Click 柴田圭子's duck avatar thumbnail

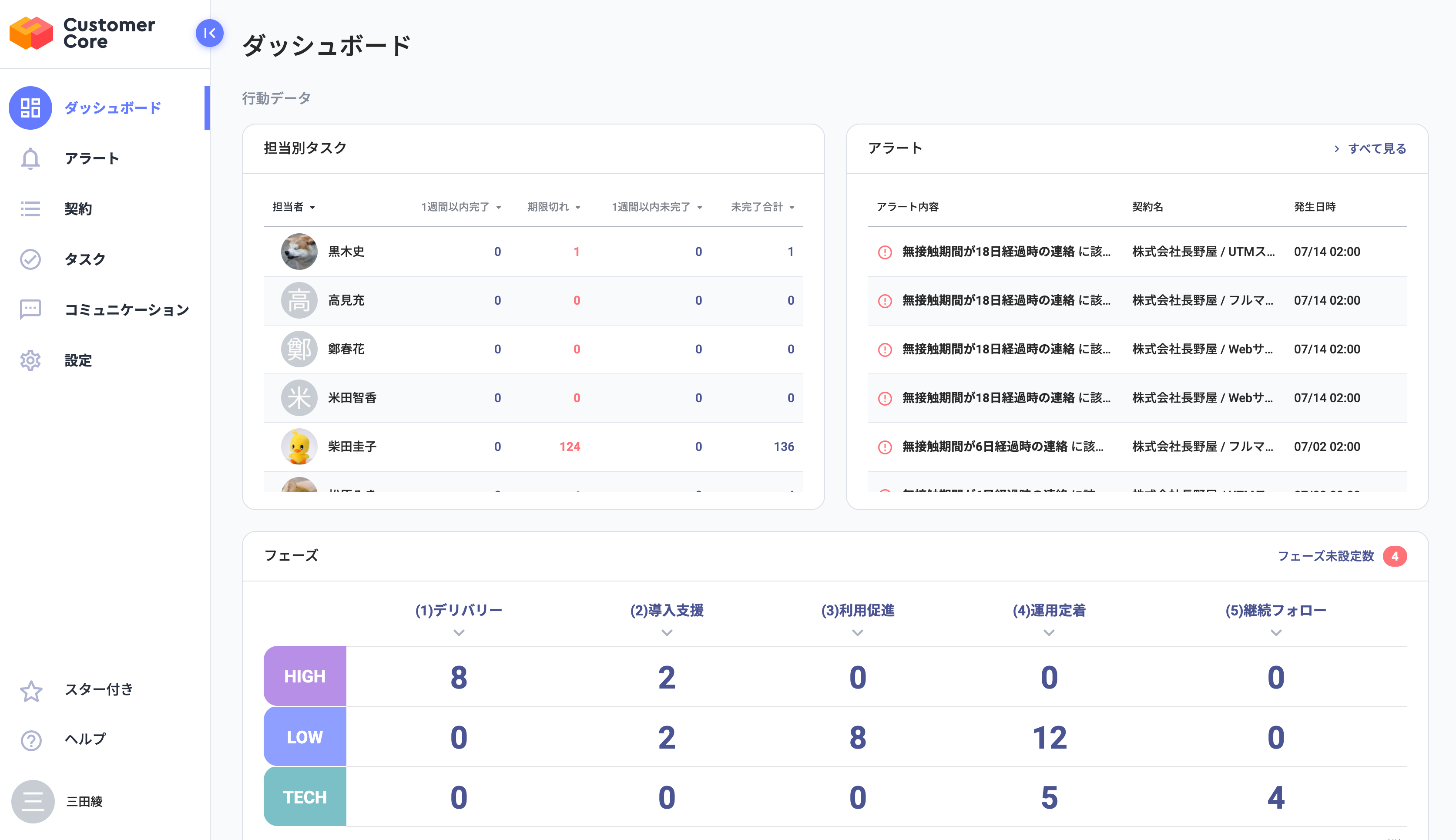(x=299, y=447)
